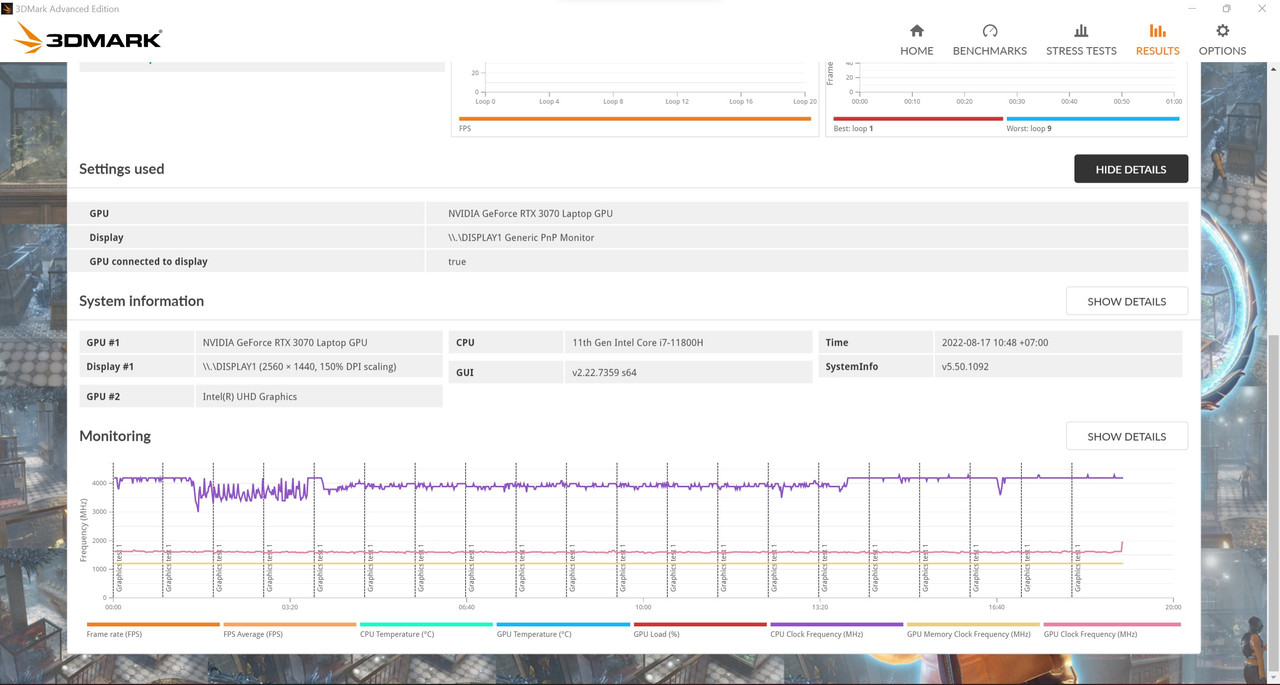Select the HOME menu label

pyautogui.click(x=917, y=51)
